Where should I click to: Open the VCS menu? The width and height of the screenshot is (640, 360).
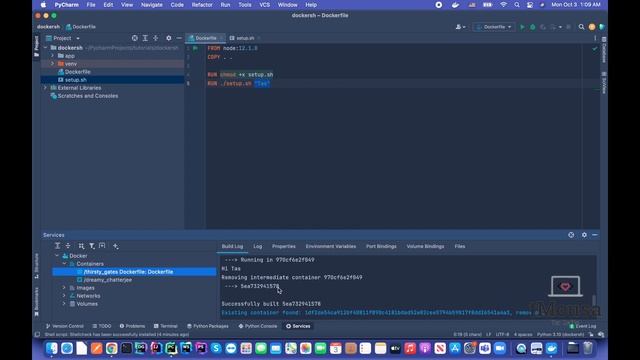[x=264, y=5]
